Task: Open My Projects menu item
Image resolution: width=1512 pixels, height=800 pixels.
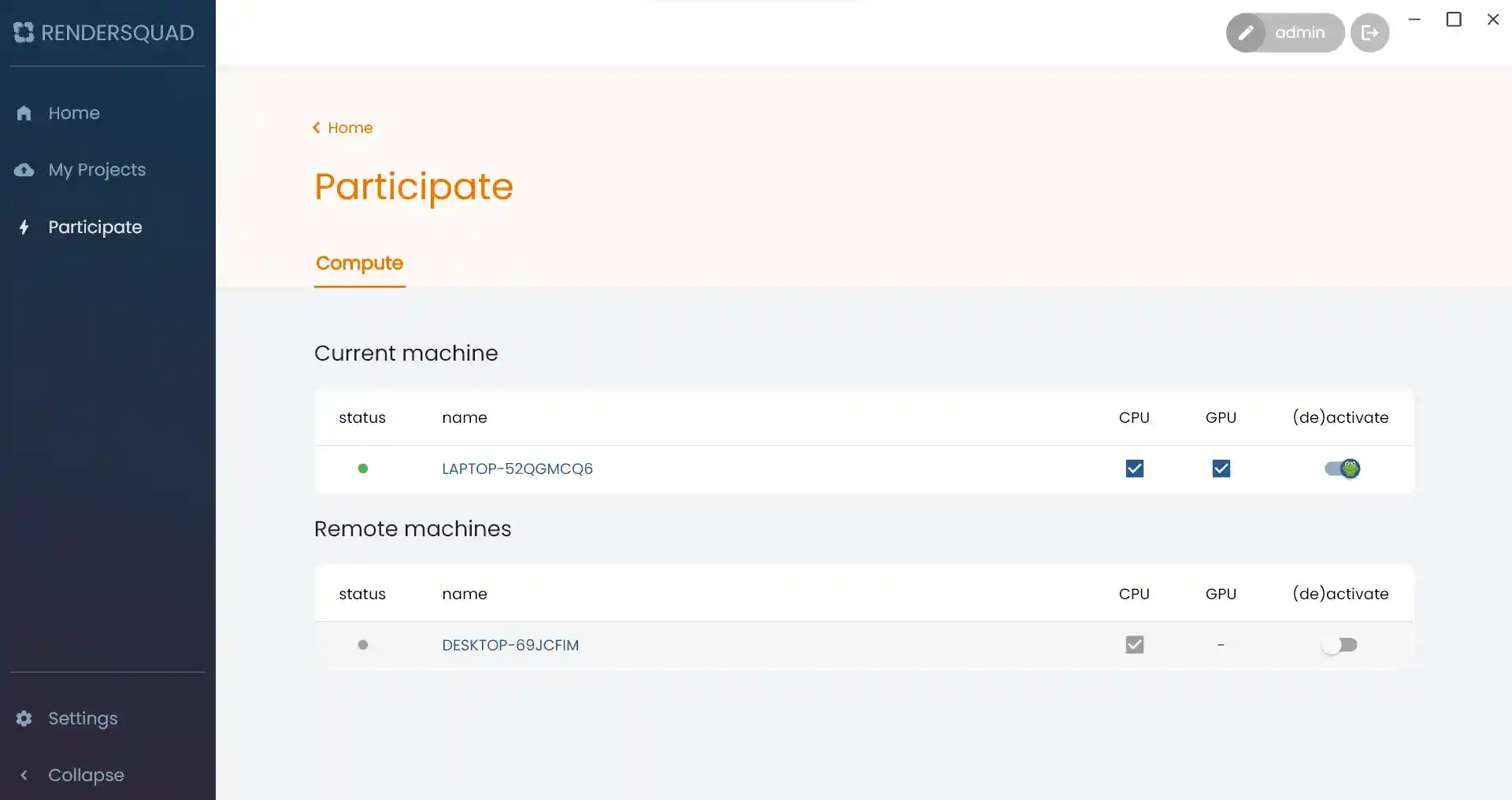Action: (x=97, y=170)
